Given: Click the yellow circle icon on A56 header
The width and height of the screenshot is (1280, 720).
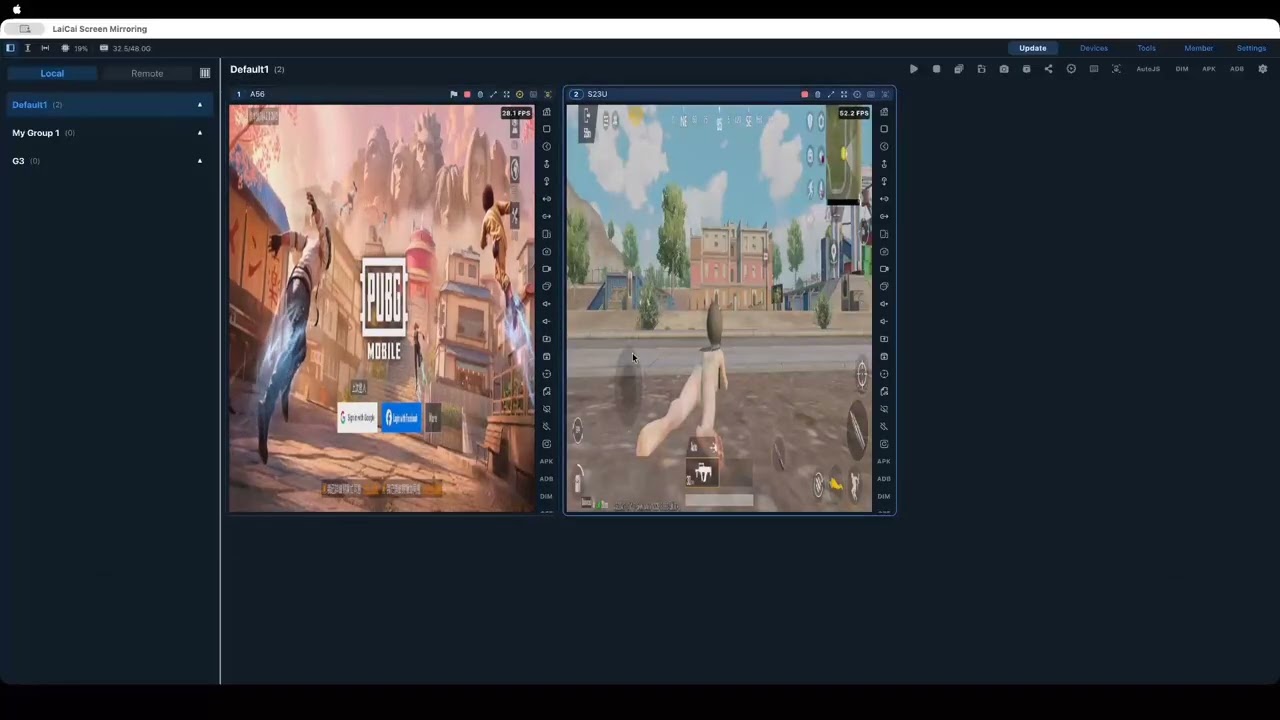Looking at the screenshot, I should pyautogui.click(x=519, y=94).
